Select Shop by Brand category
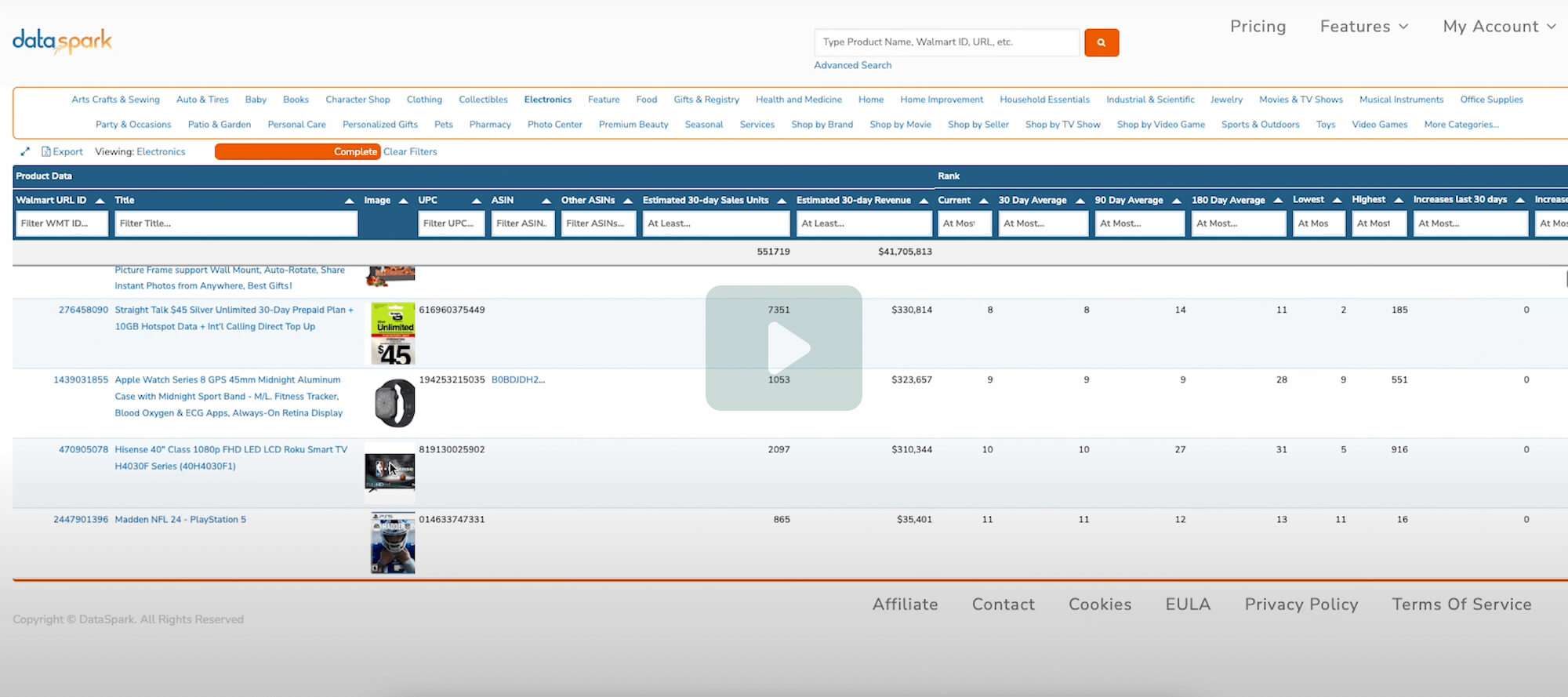The height and width of the screenshot is (697, 1568). click(x=822, y=125)
